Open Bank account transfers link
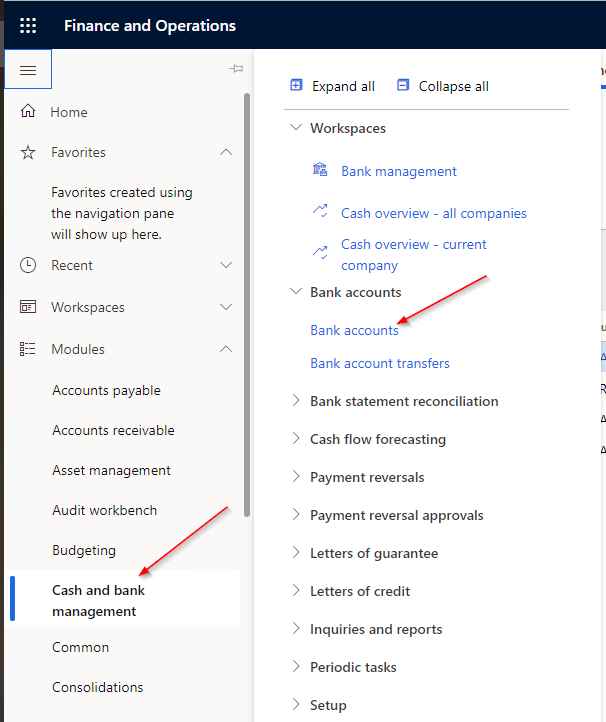This screenshot has height=722, width=606. [380, 363]
